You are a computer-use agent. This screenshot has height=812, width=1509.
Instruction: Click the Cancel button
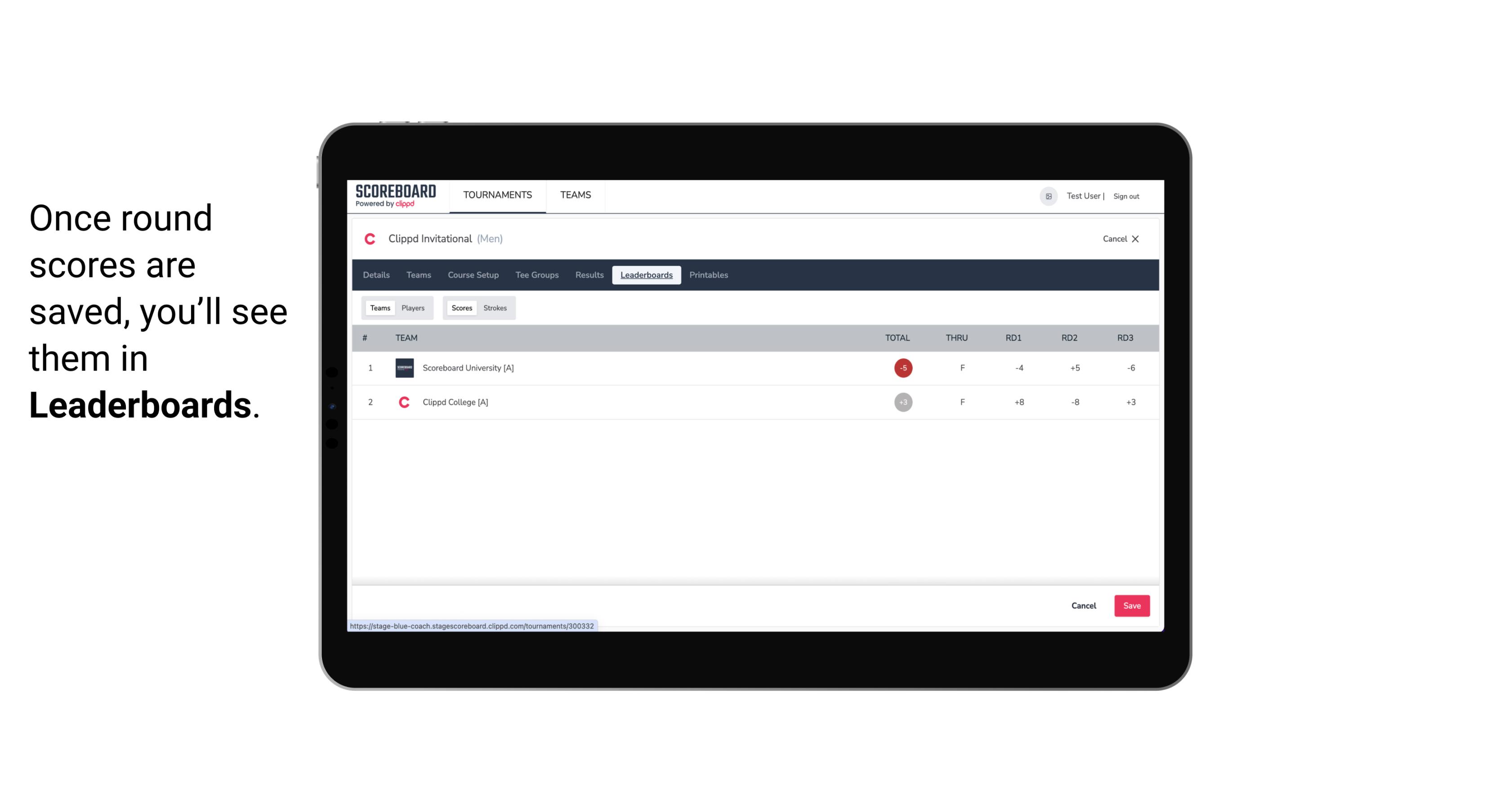[1084, 605]
